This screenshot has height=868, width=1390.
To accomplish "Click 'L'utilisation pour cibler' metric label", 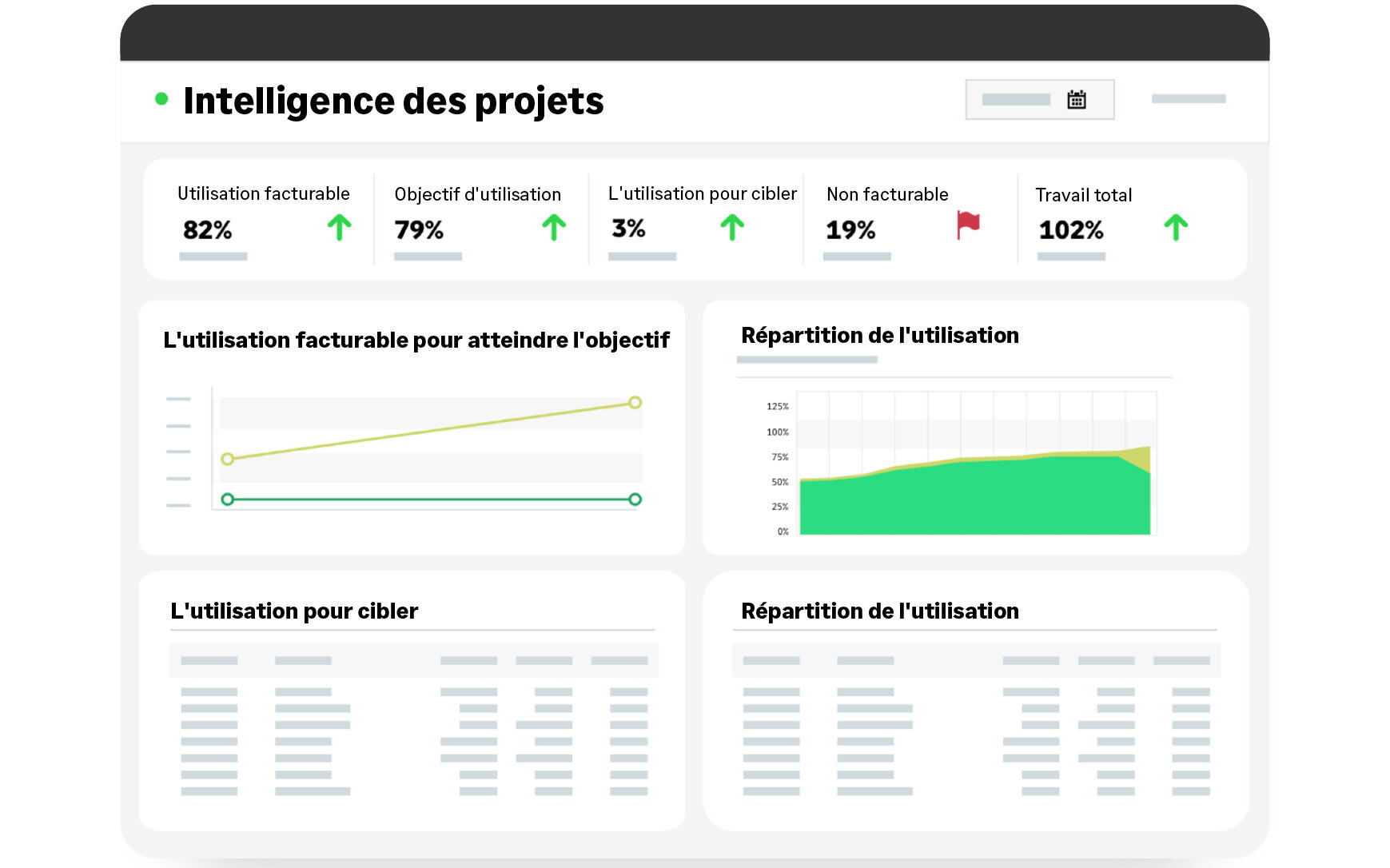I will [703, 193].
